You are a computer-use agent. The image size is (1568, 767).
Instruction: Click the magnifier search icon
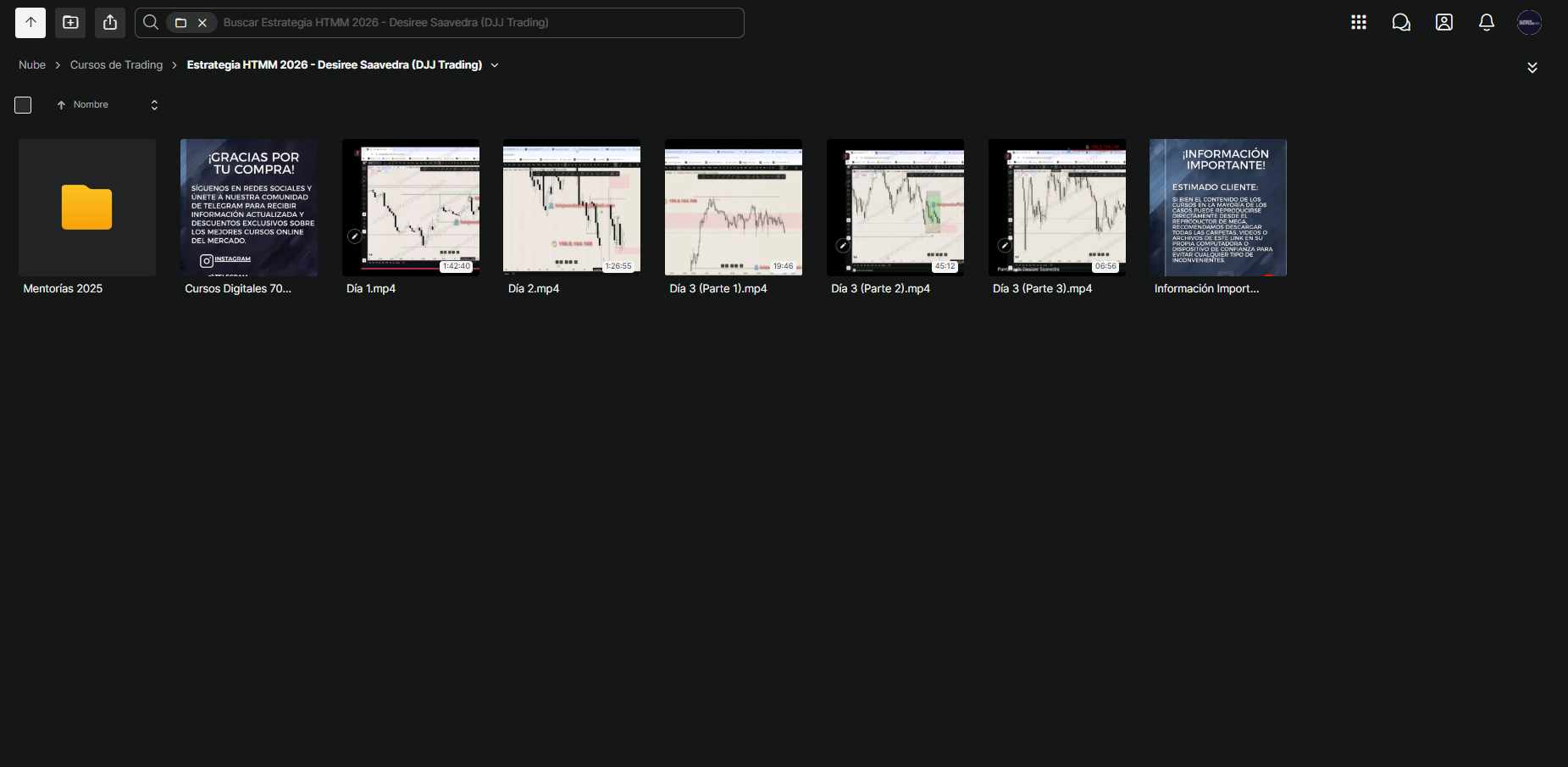tap(151, 23)
